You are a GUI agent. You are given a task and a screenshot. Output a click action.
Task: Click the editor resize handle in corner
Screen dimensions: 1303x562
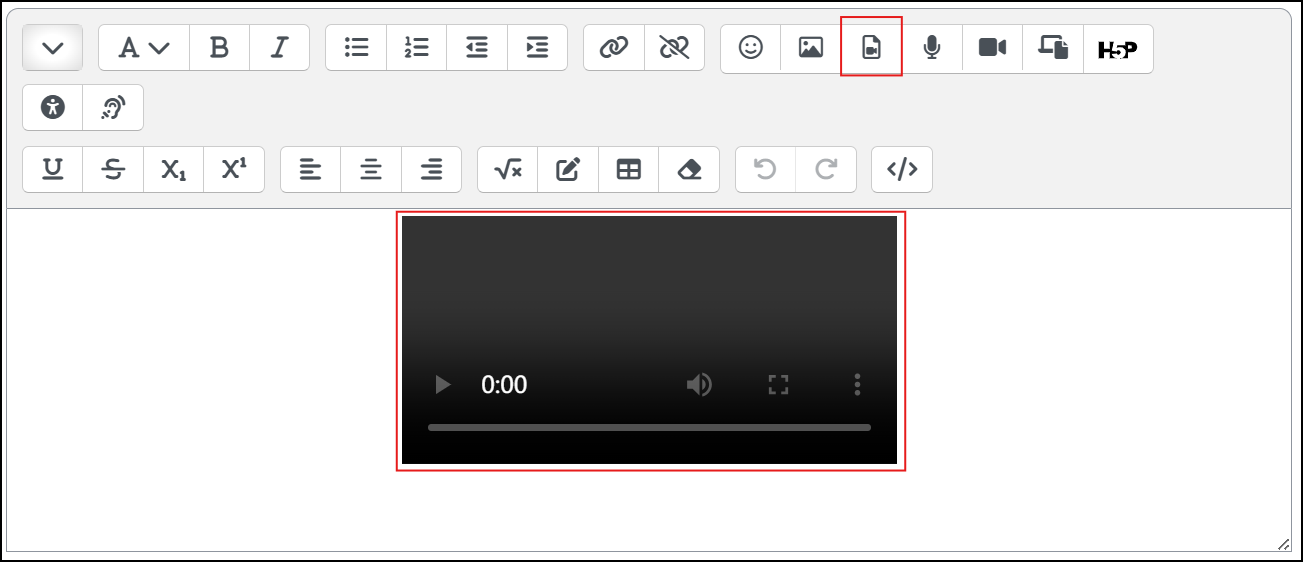tap(1283, 544)
